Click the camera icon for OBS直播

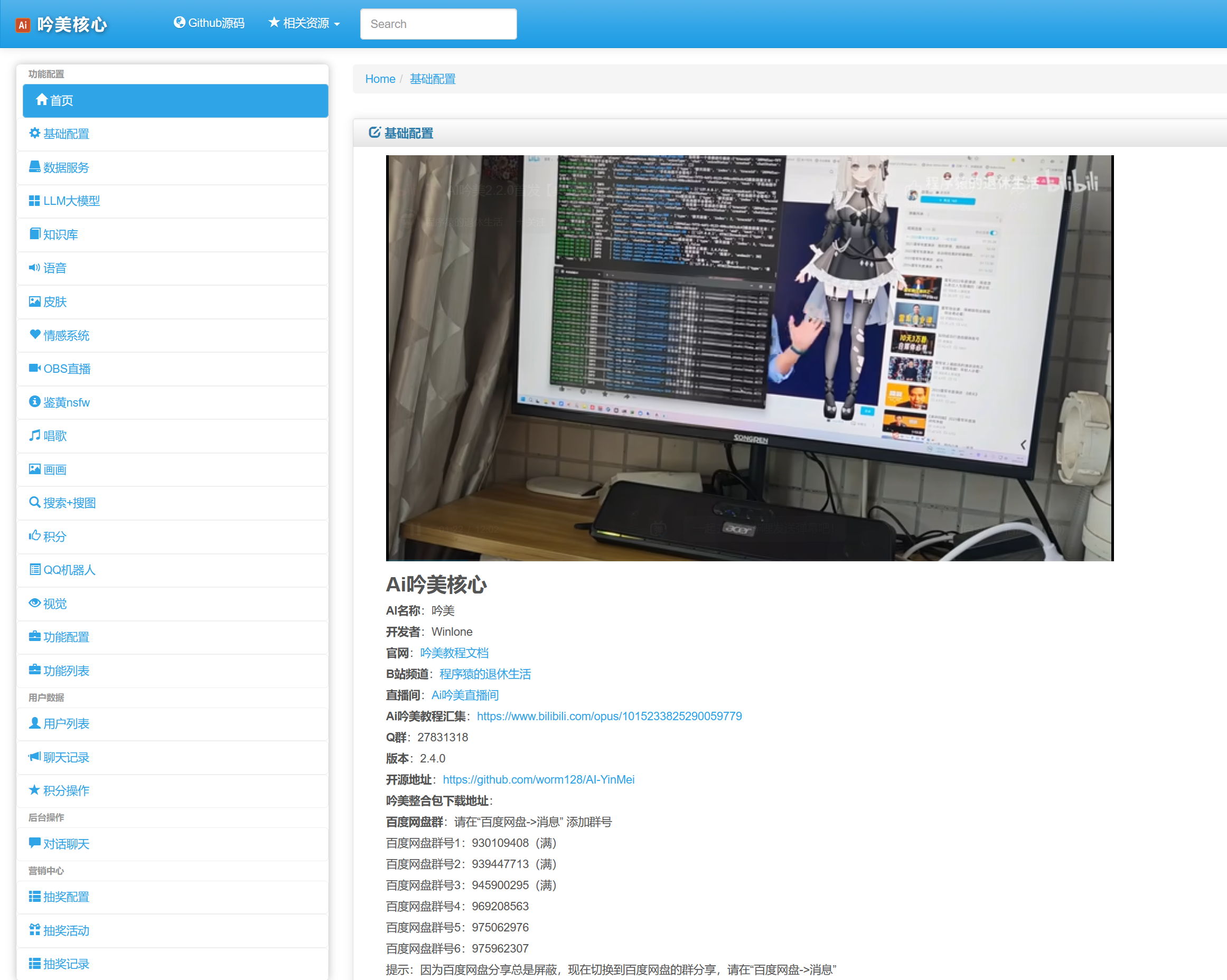35,368
